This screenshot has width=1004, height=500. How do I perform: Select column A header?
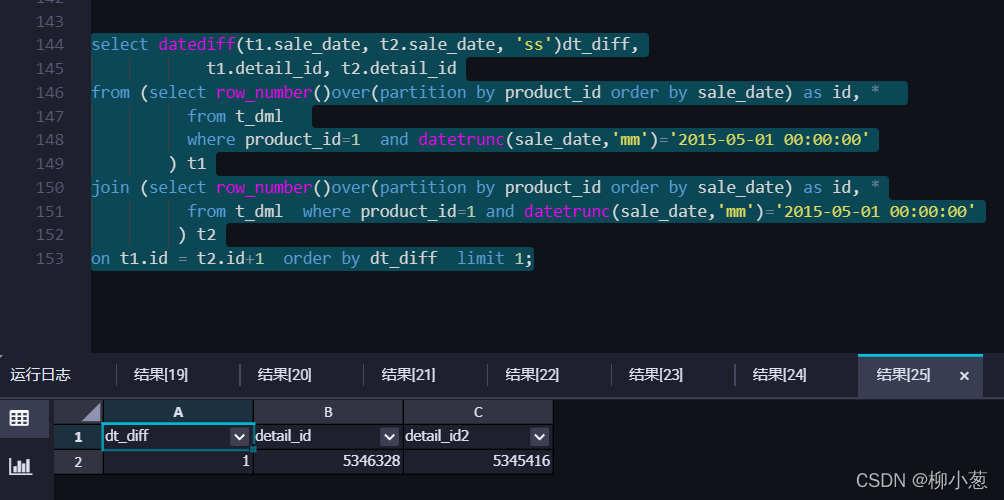pyautogui.click(x=179, y=412)
